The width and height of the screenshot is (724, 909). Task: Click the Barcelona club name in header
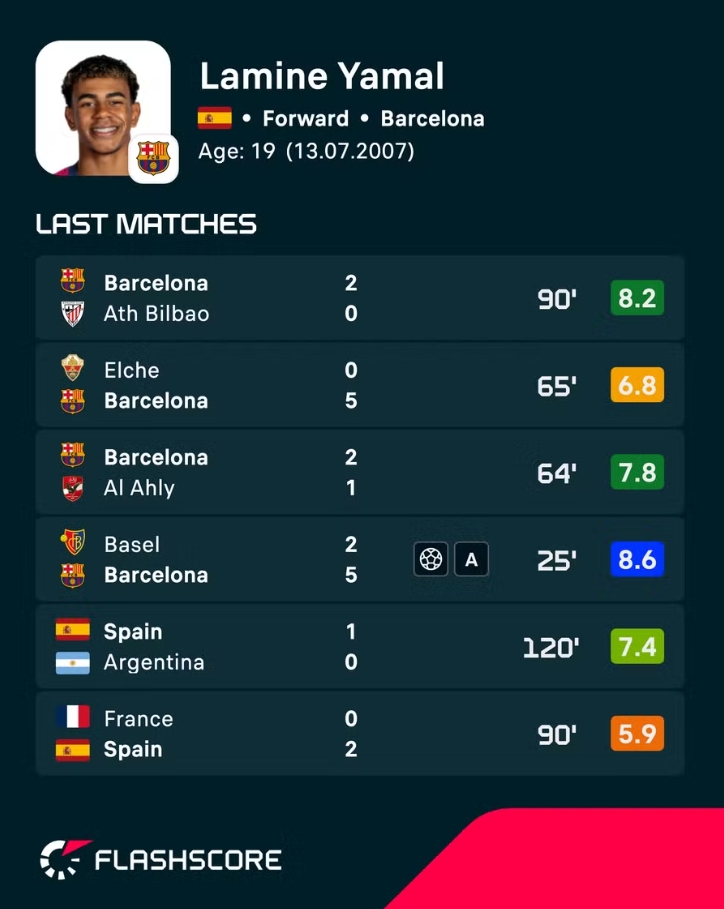(x=432, y=119)
